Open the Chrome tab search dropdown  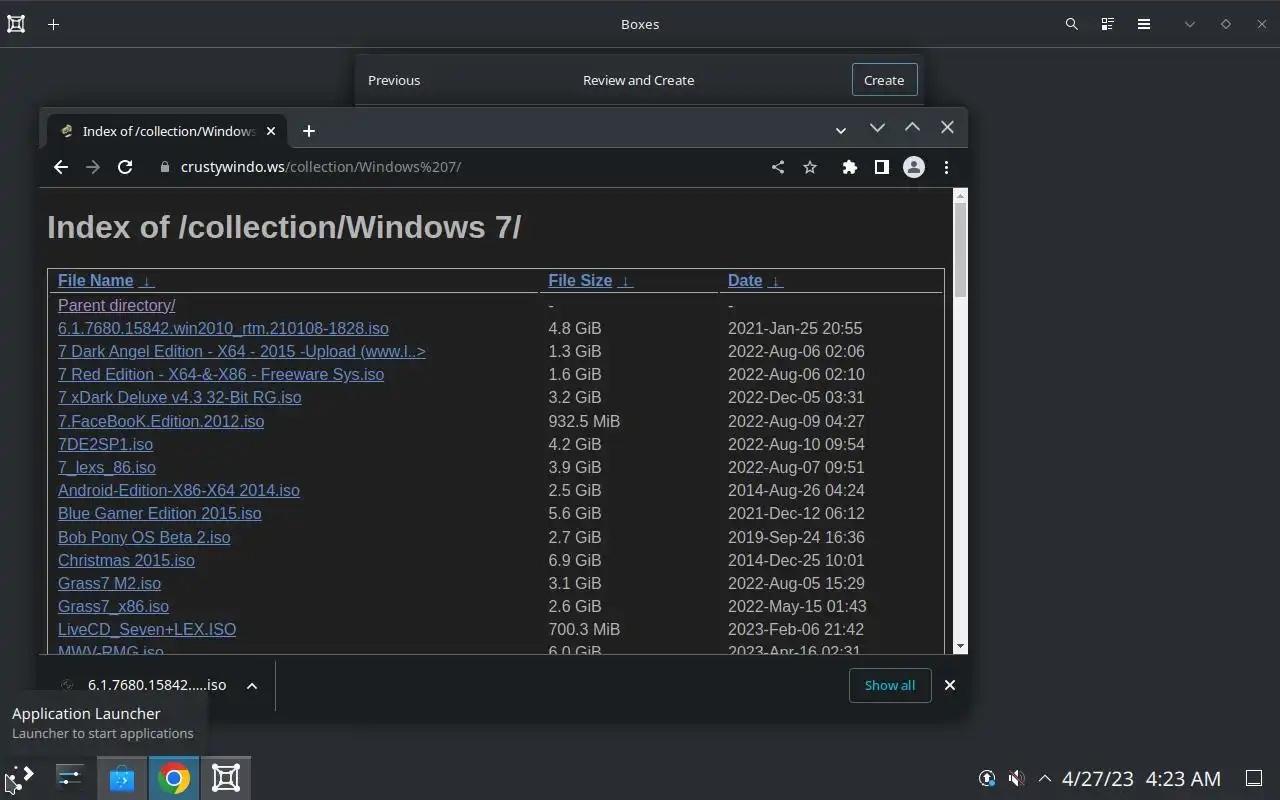pyautogui.click(x=841, y=130)
